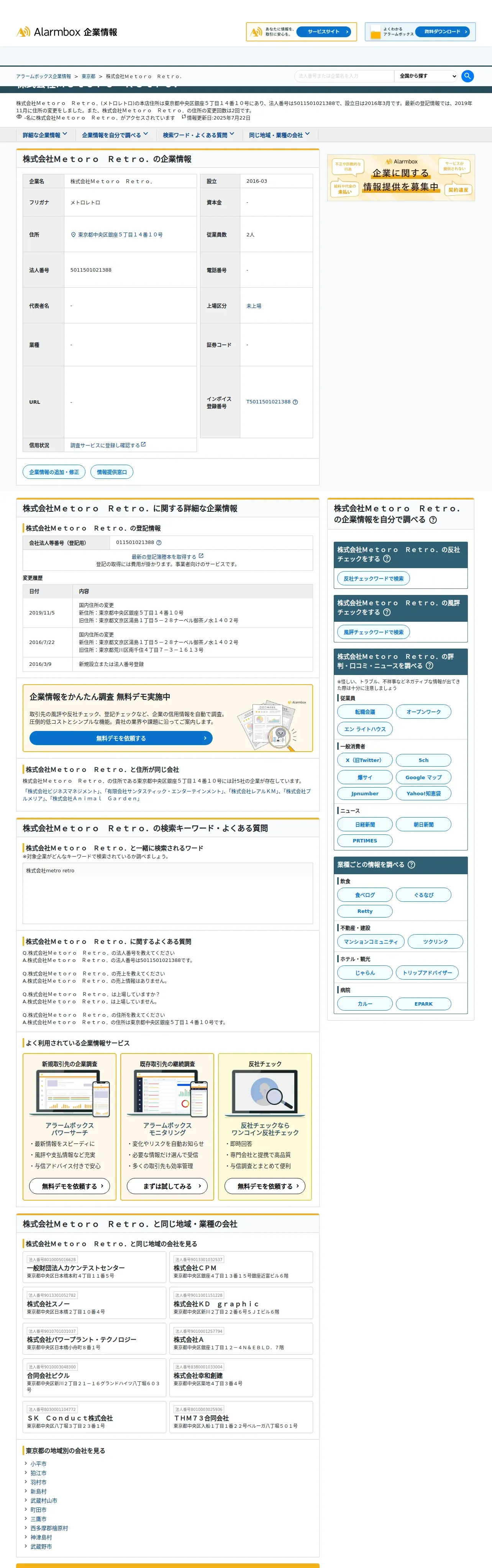
Task: Click 風評チェックワードで検索 button
Action: pos(373,632)
